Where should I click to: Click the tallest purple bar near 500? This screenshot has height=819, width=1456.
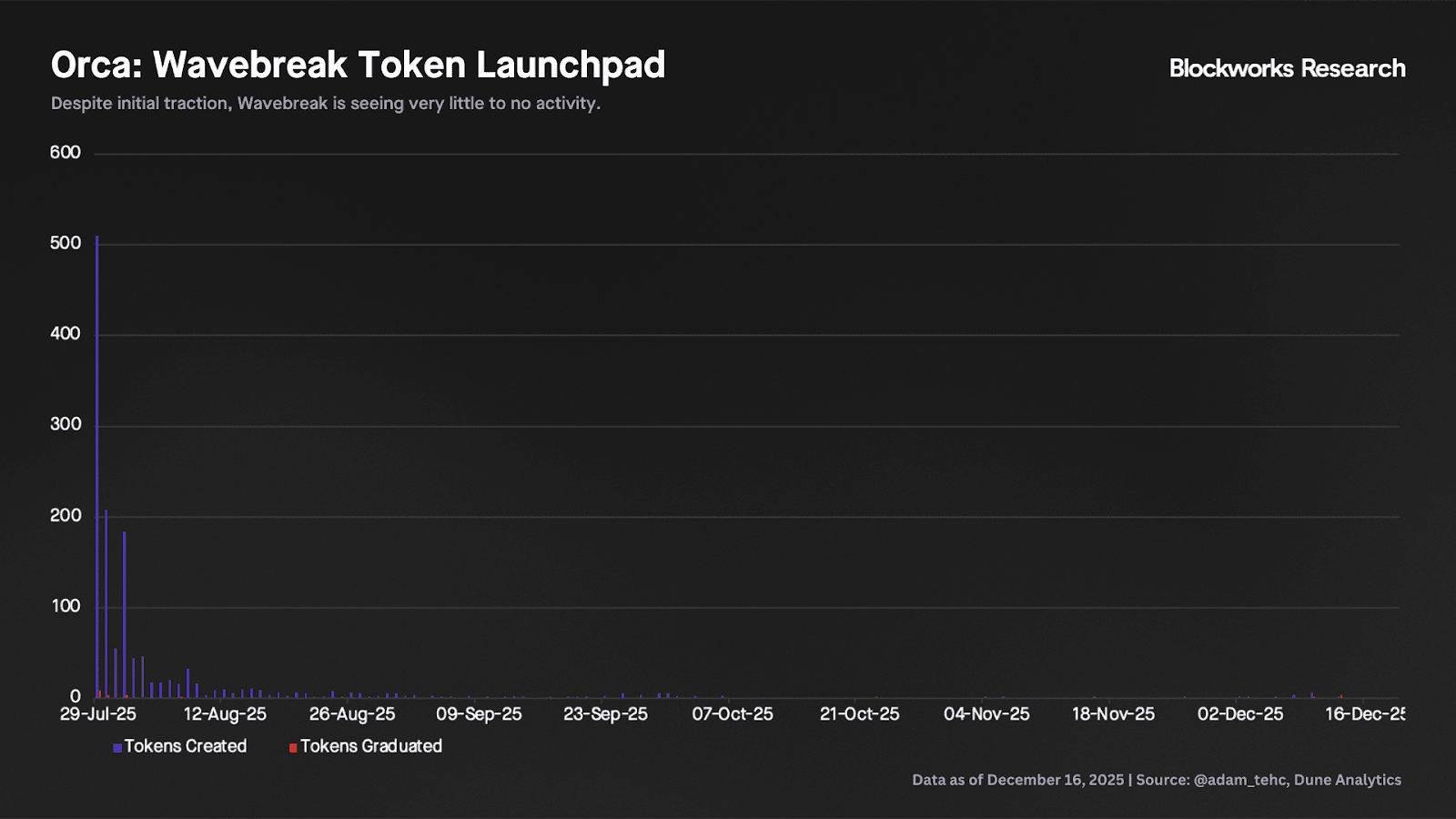click(97, 455)
